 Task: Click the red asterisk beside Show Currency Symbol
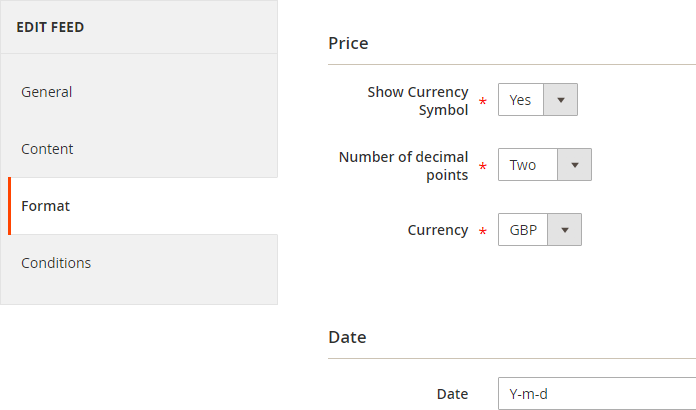[x=483, y=103]
